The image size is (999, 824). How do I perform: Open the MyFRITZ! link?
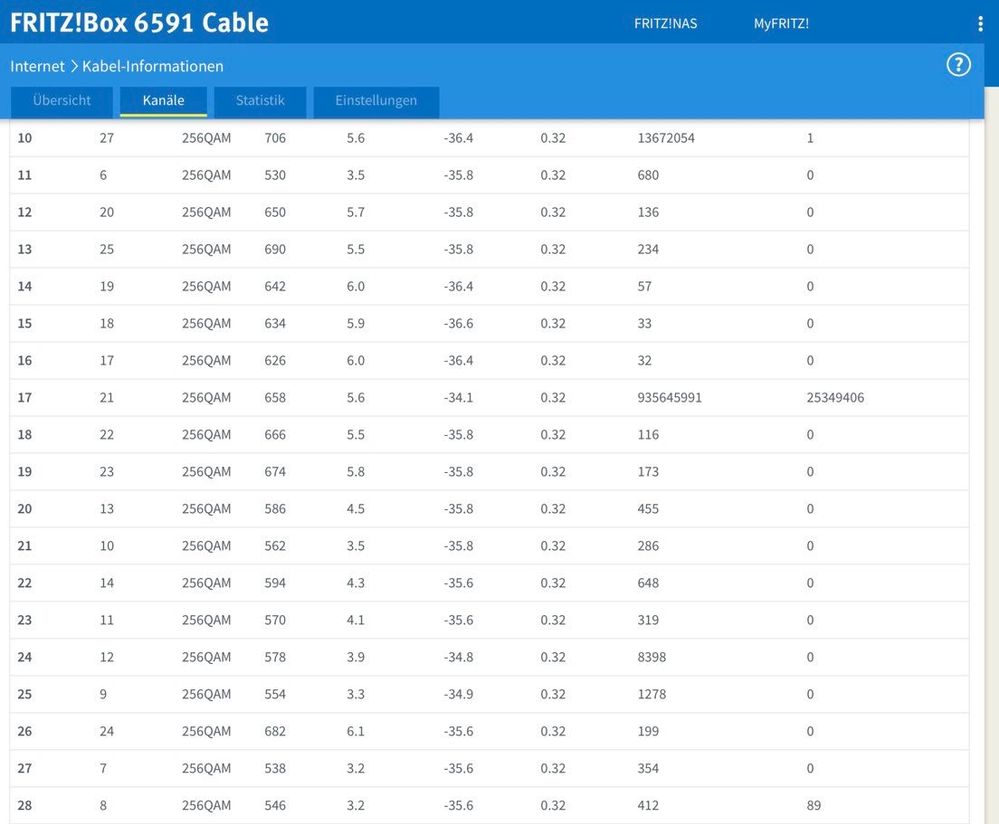[x=781, y=24]
